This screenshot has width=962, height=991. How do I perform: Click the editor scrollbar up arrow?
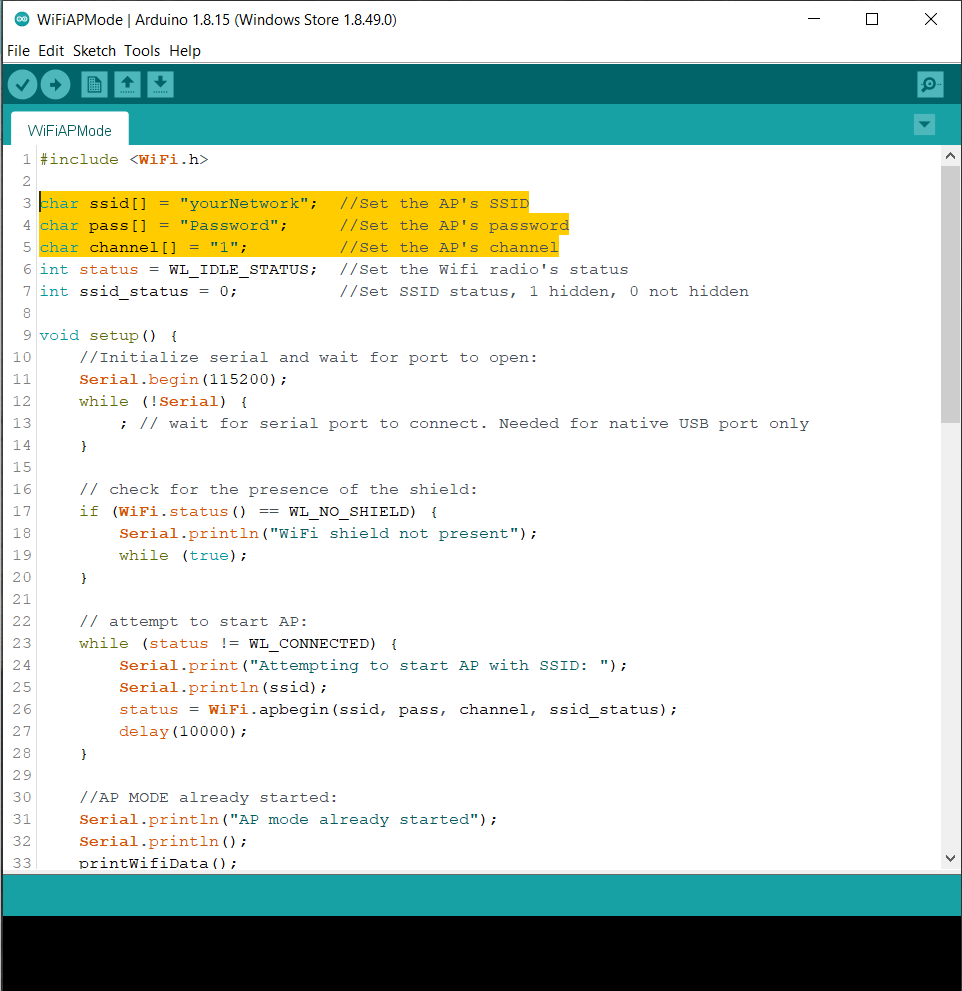click(x=950, y=155)
